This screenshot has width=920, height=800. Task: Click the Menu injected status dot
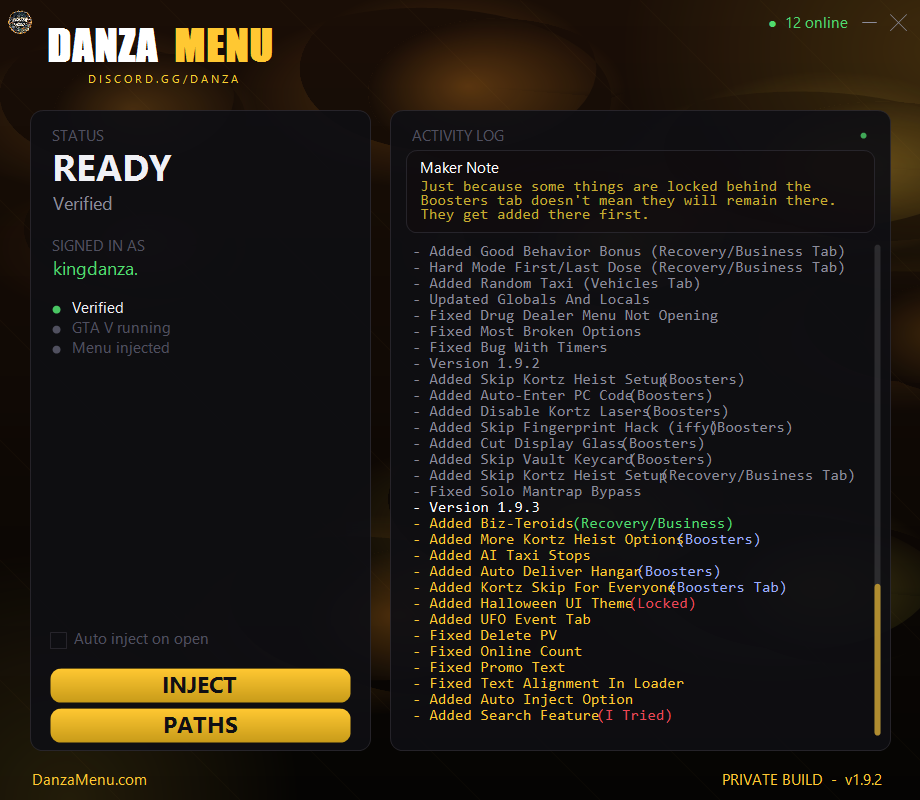tap(56, 349)
